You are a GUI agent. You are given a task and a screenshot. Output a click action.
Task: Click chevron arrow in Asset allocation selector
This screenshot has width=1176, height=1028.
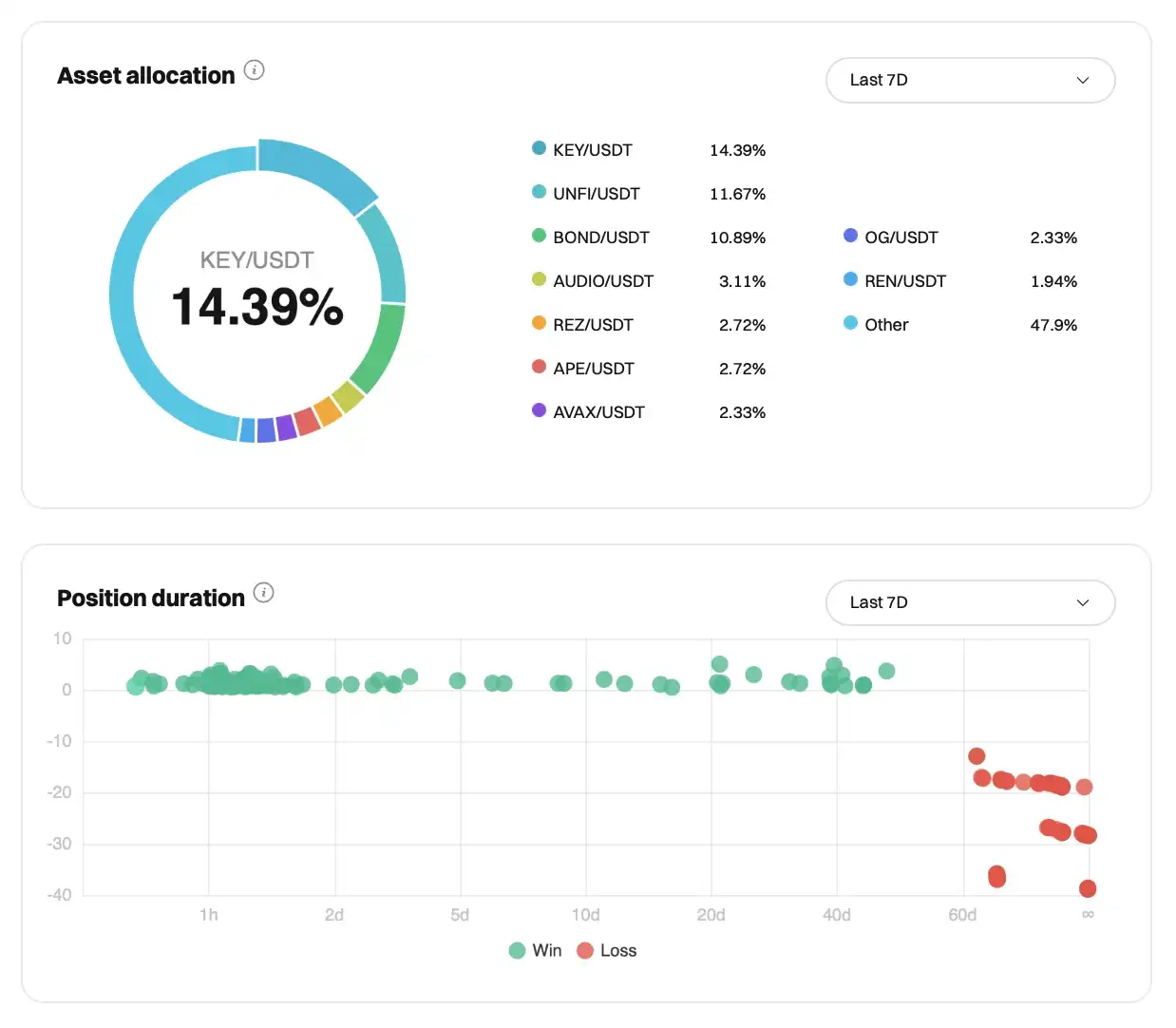click(x=1082, y=81)
